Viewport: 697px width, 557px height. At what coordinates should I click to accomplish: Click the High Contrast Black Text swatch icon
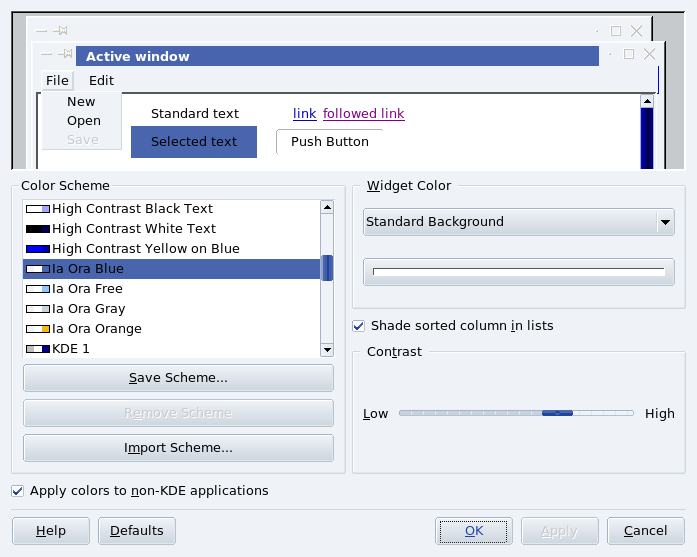(38, 209)
